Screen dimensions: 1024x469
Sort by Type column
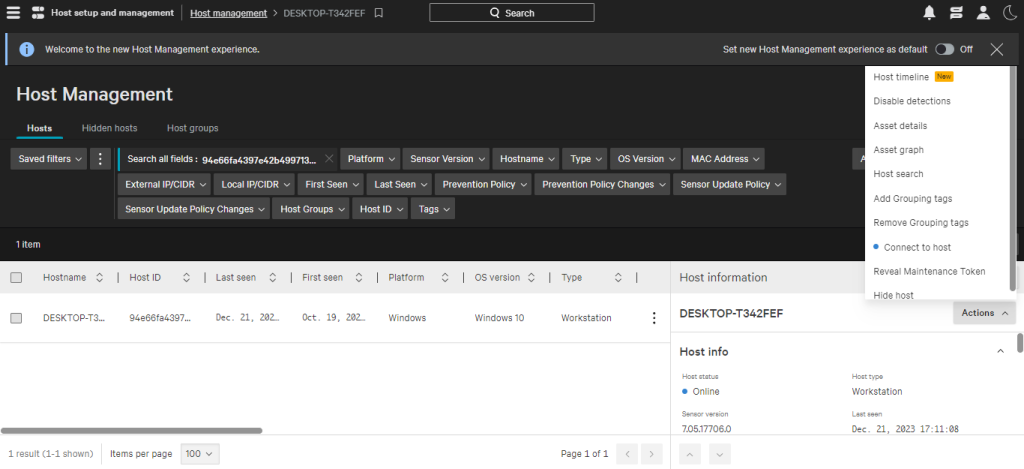click(x=618, y=278)
